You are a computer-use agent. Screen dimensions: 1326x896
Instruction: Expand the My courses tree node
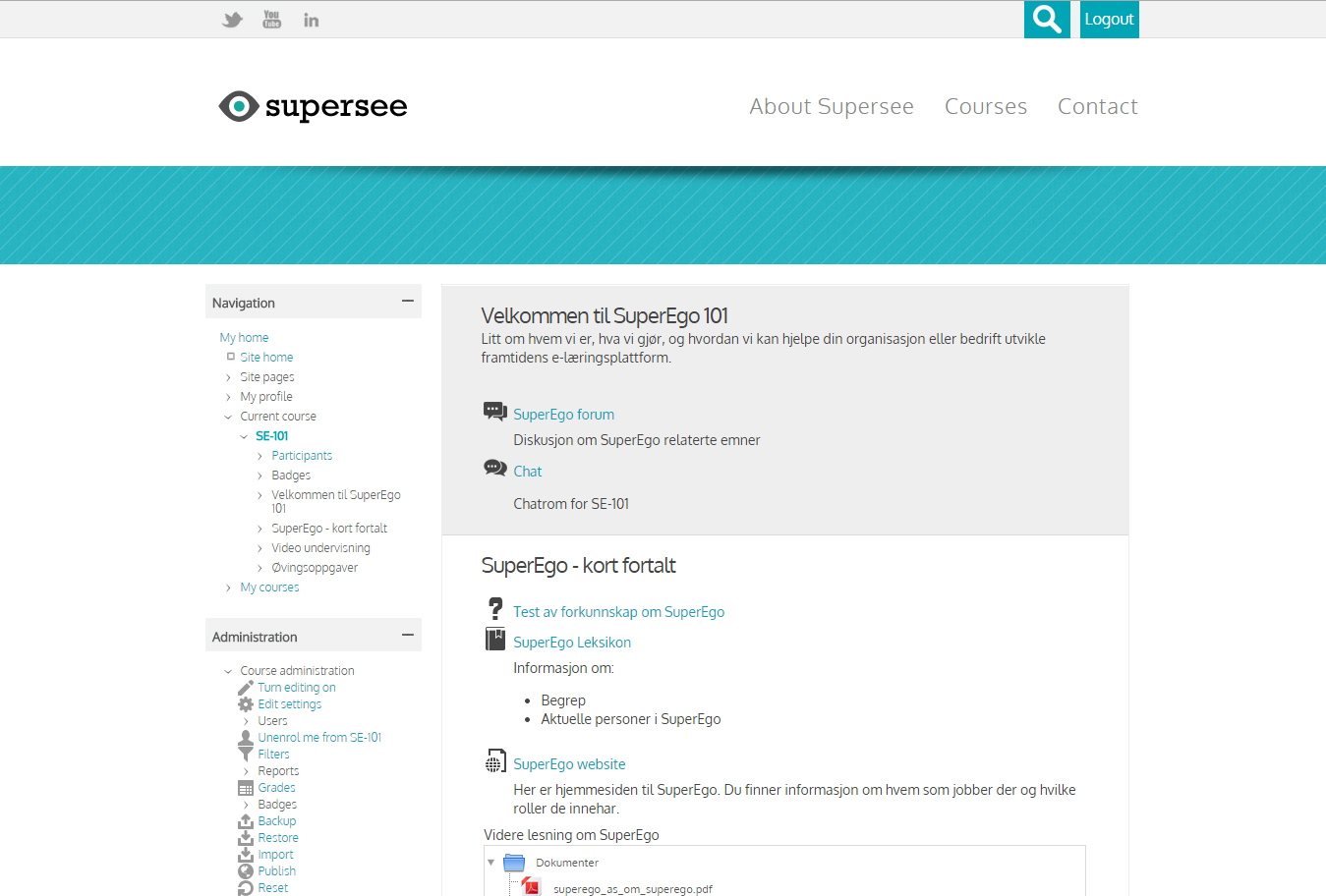229,588
